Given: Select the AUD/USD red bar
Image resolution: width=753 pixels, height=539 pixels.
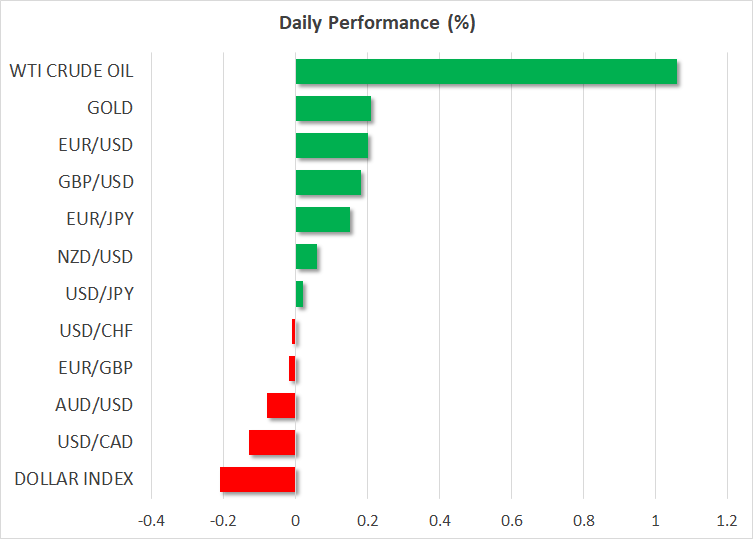Looking at the screenshot, I should tap(281, 405).
